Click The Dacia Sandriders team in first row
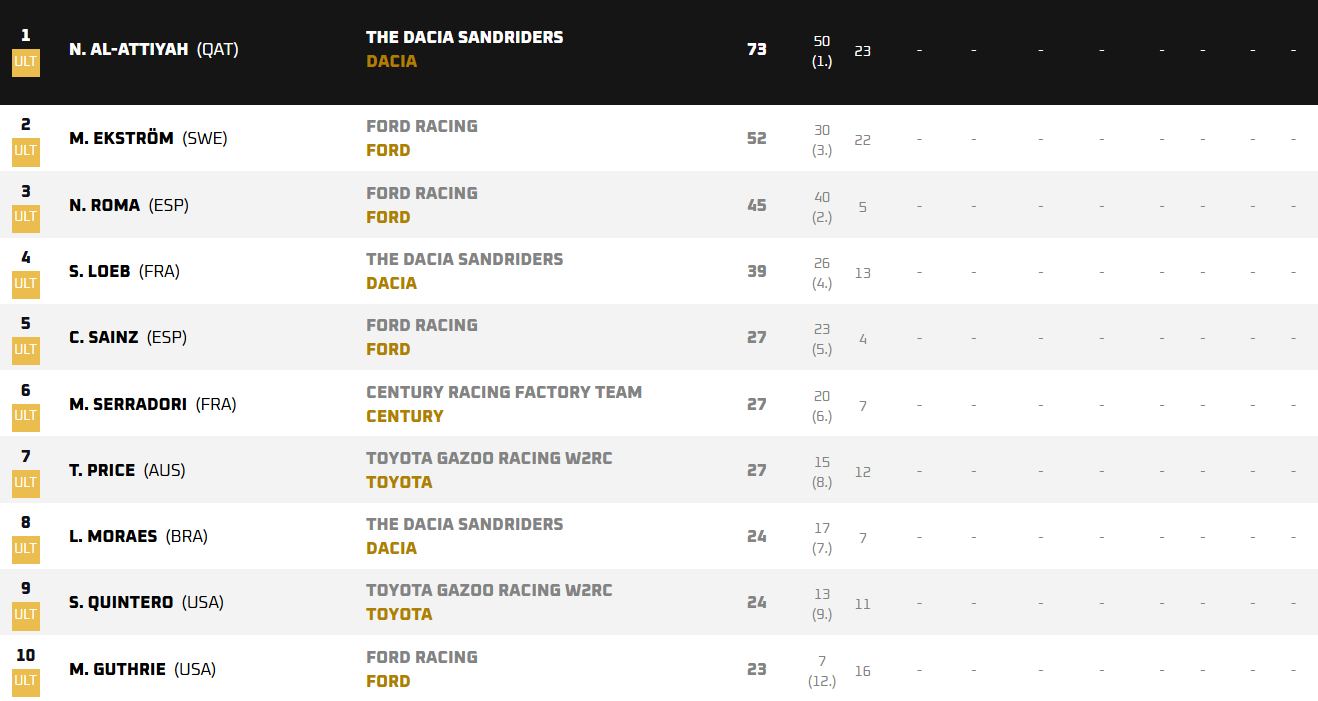Screen dimensions: 1318x701 pos(464,37)
